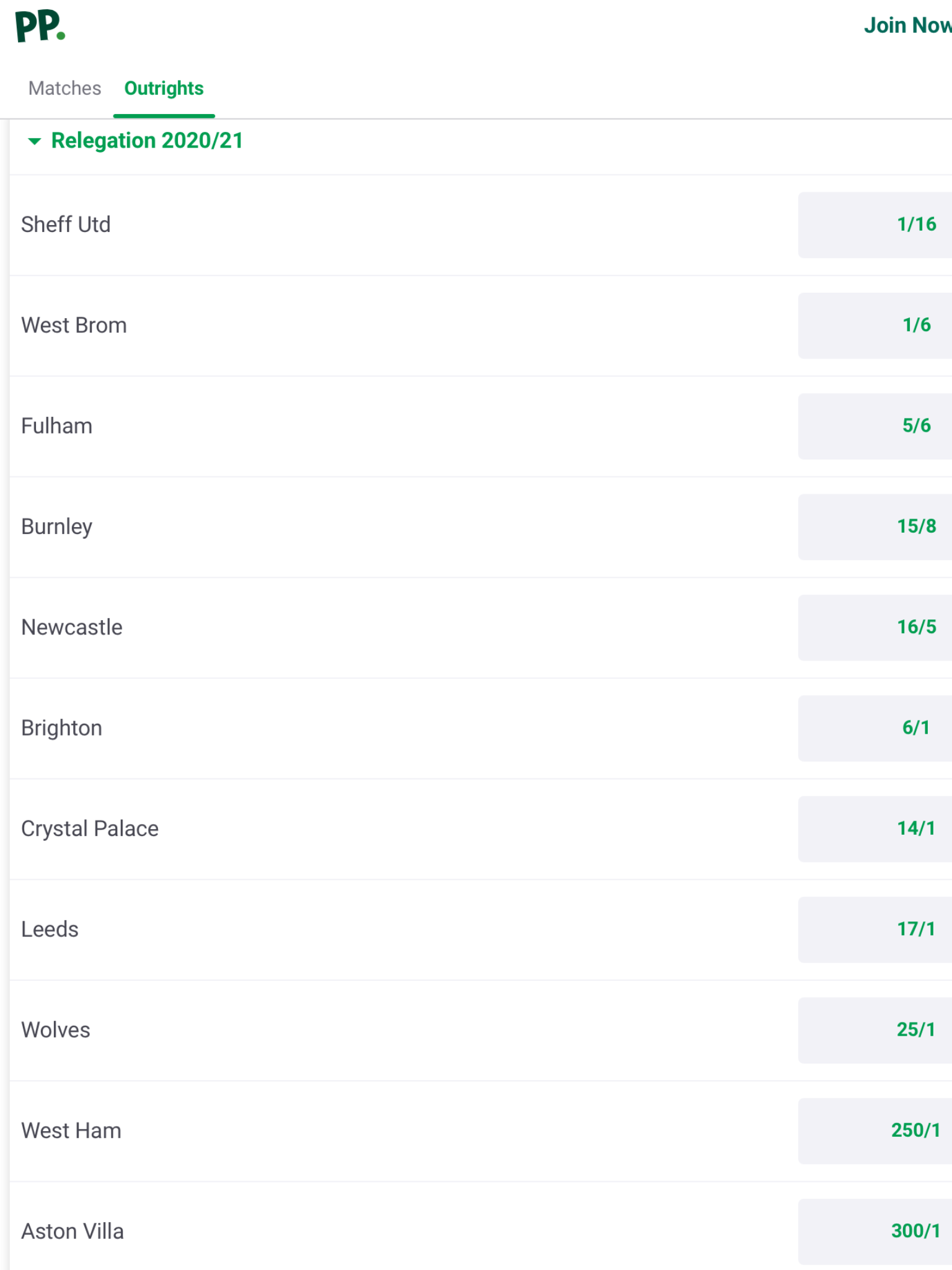This screenshot has width=952, height=1270.
Task: Tap Brighton 6/1 odds button
Action: 875,728
